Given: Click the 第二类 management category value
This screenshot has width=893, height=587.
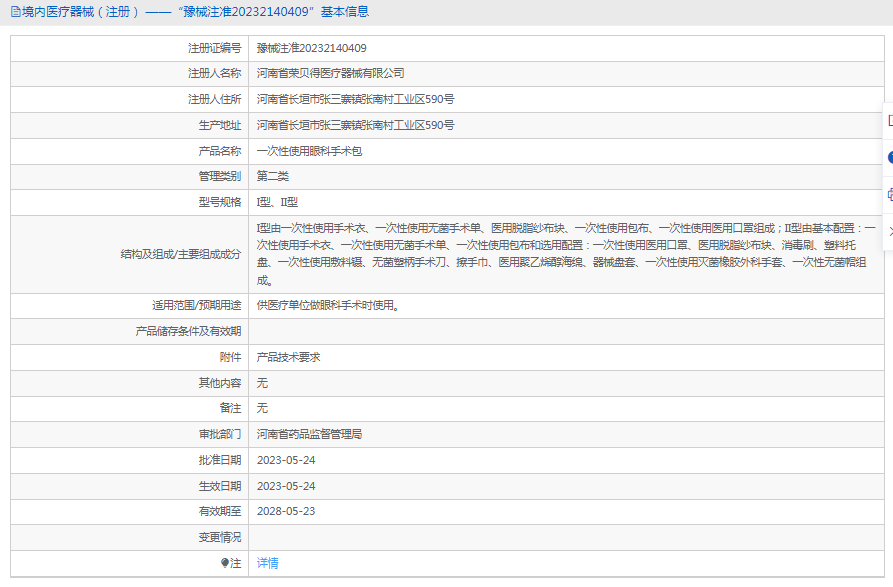Looking at the screenshot, I should (x=272, y=176).
